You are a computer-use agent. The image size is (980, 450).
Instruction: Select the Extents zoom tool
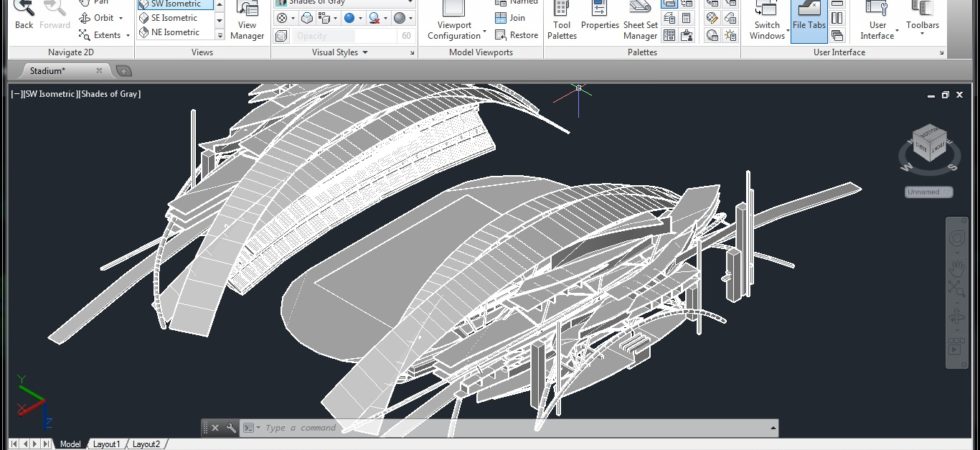pyautogui.click(x=100, y=35)
